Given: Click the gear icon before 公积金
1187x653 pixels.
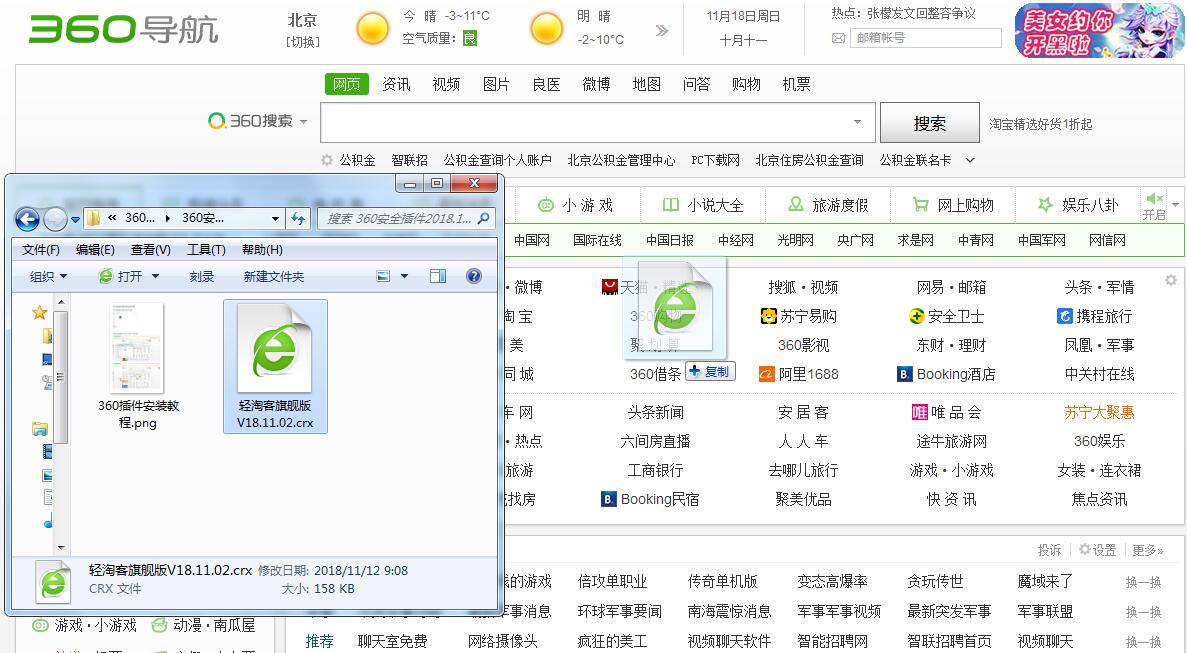Looking at the screenshot, I should point(327,160).
